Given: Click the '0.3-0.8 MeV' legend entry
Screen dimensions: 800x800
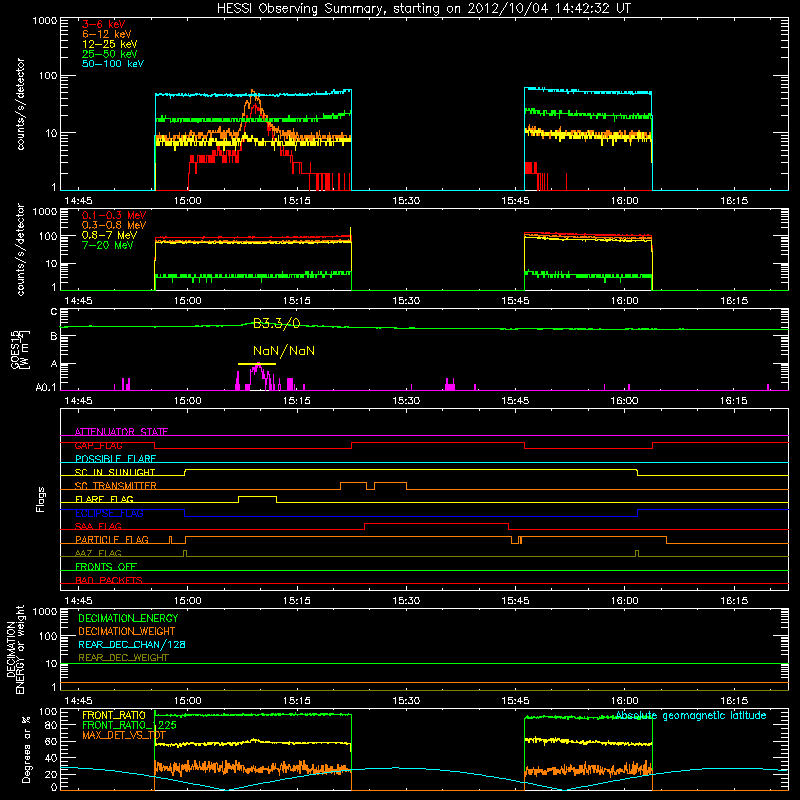Looking at the screenshot, I should (114, 225).
